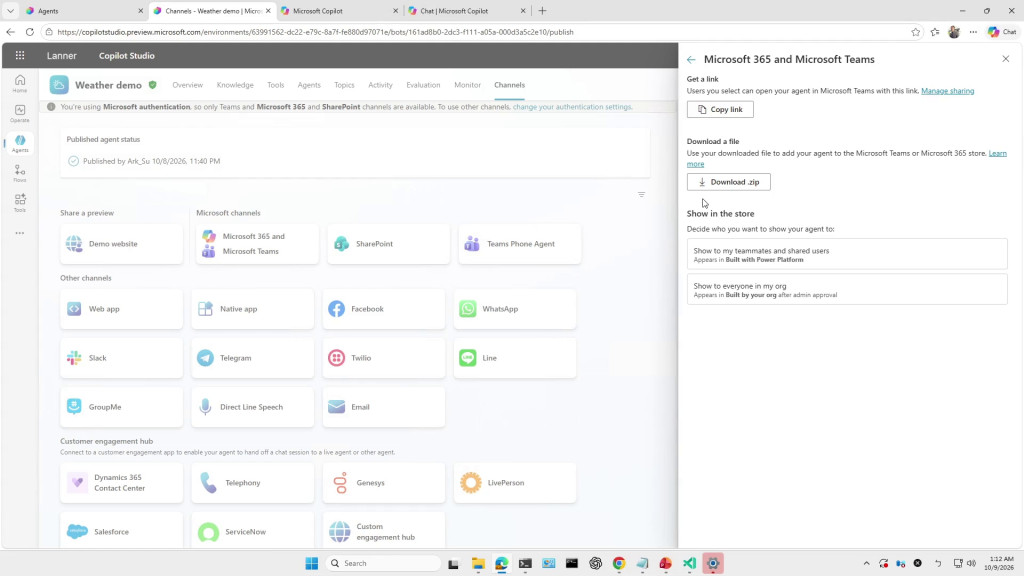Open the Email channel tile

tap(384, 407)
